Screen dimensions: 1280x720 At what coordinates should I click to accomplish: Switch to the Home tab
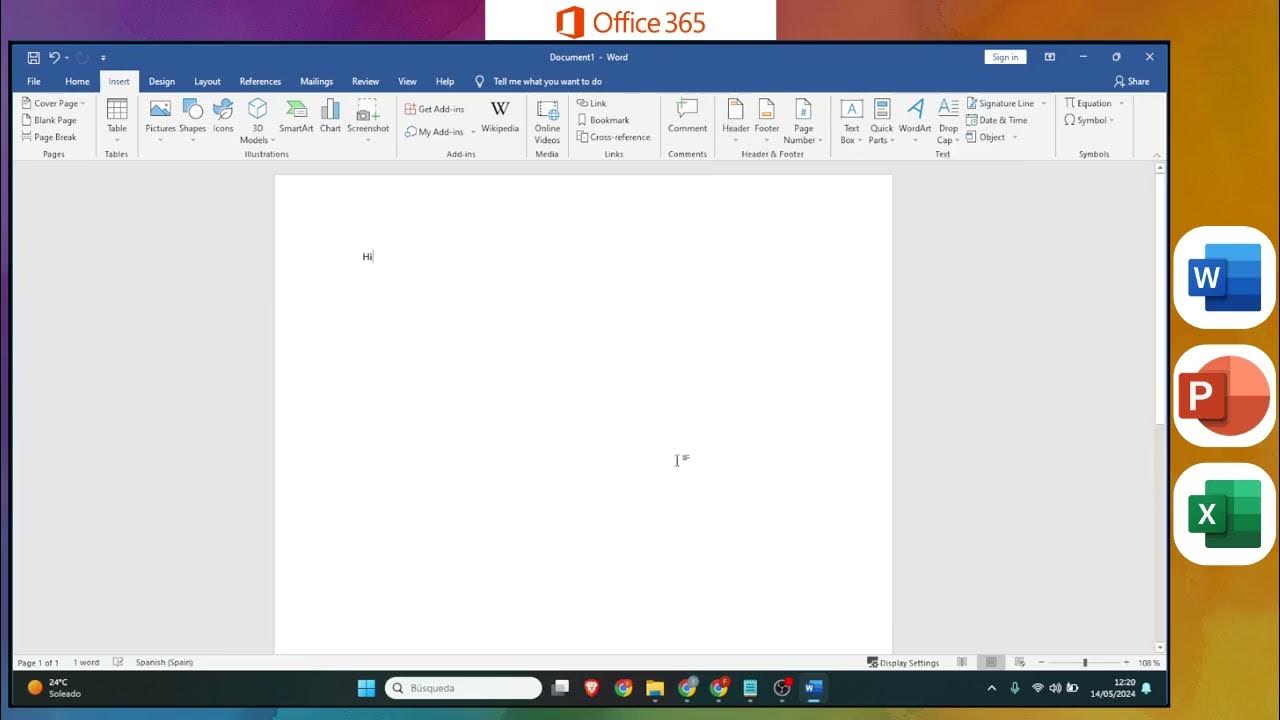77,82
